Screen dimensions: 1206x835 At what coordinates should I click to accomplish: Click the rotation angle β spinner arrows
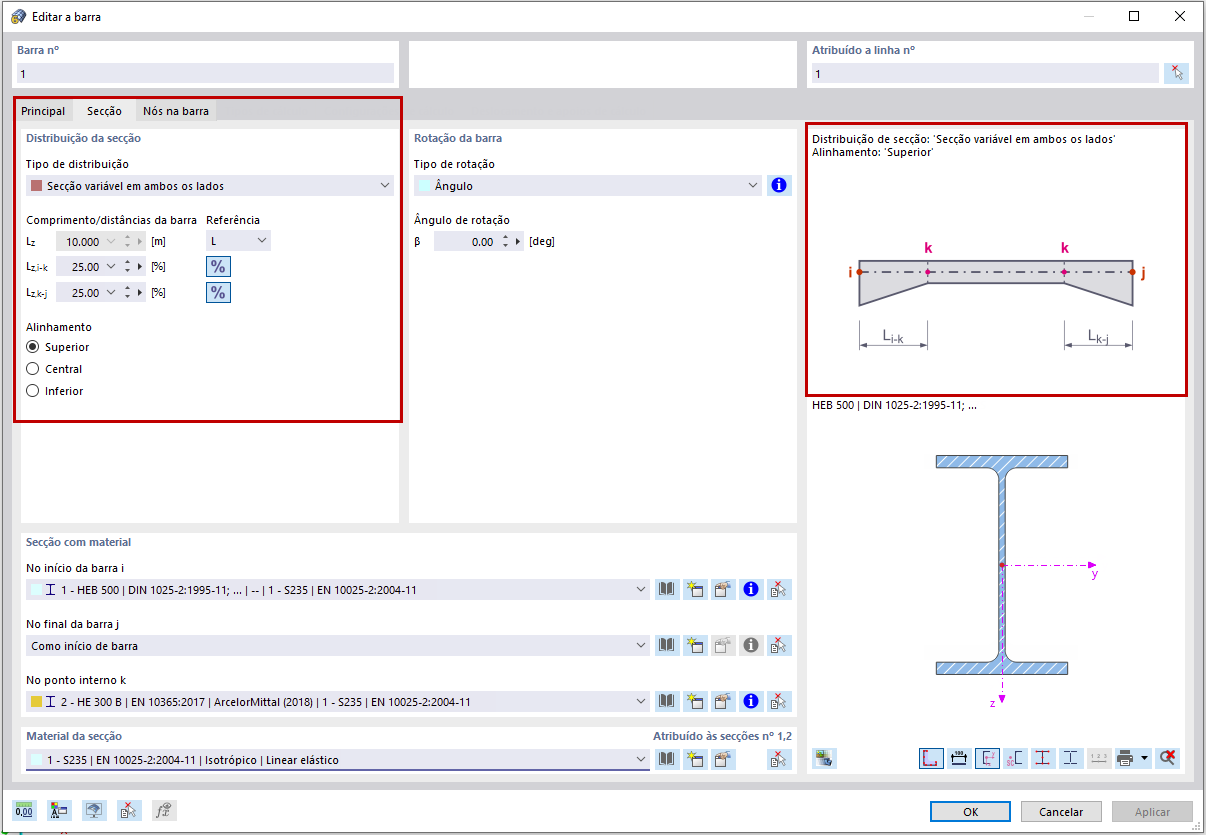click(505, 242)
